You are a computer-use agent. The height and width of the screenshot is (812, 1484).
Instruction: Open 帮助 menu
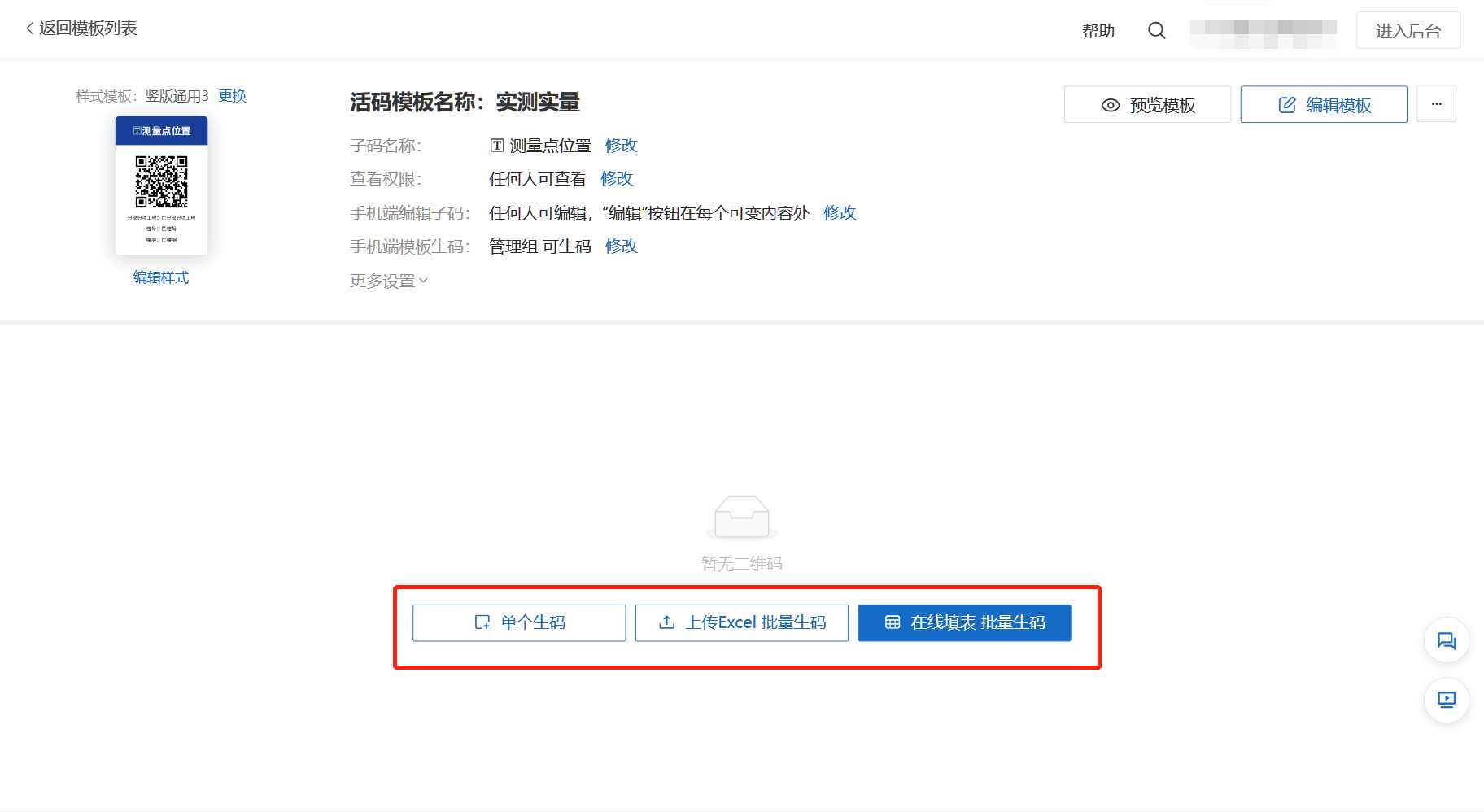tap(1098, 31)
